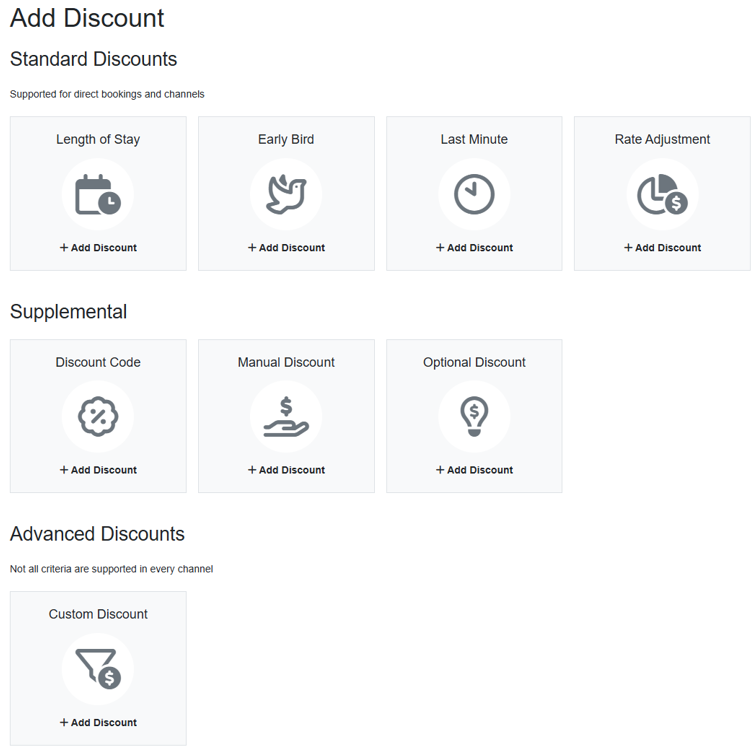
Task: Add an Optional Discount
Action: 474,470
